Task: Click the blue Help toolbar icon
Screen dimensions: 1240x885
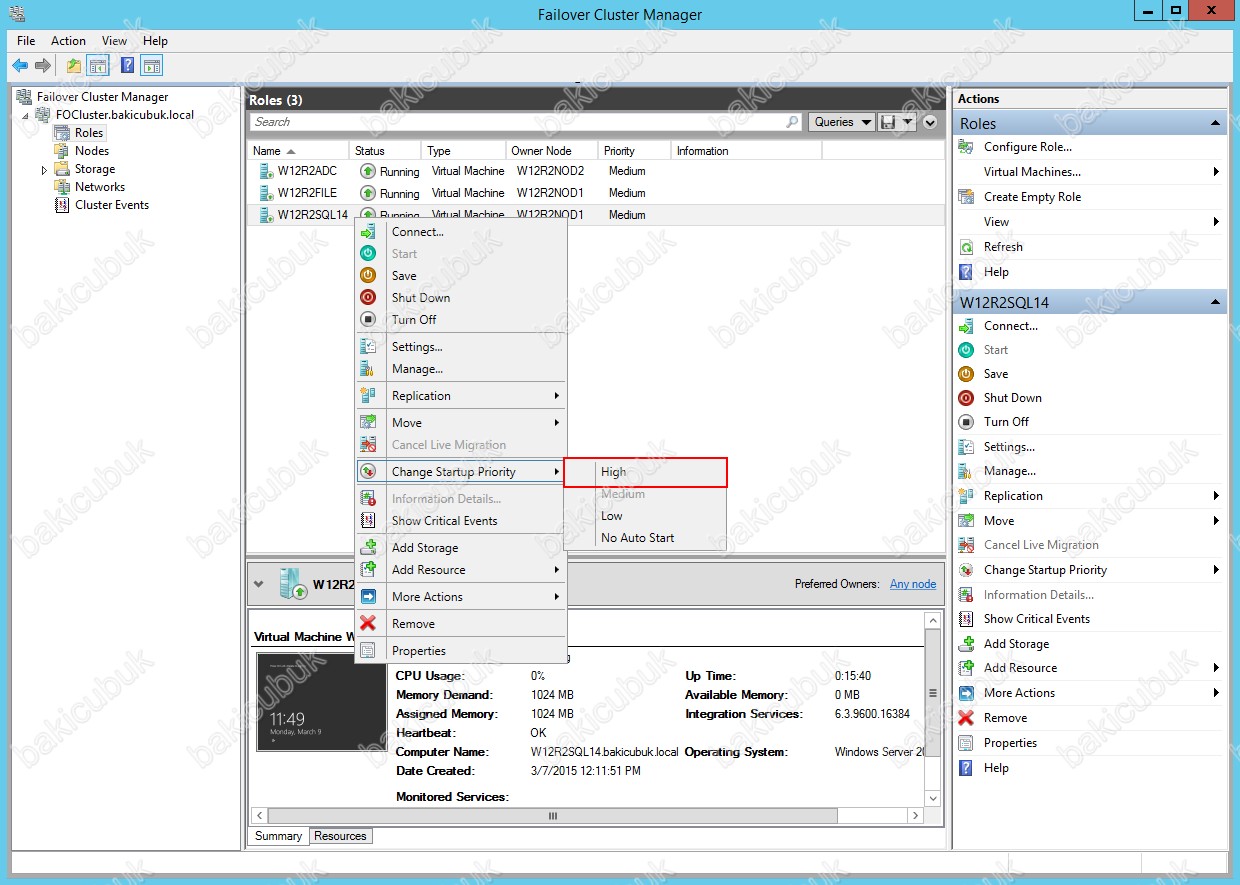Action: pos(127,66)
